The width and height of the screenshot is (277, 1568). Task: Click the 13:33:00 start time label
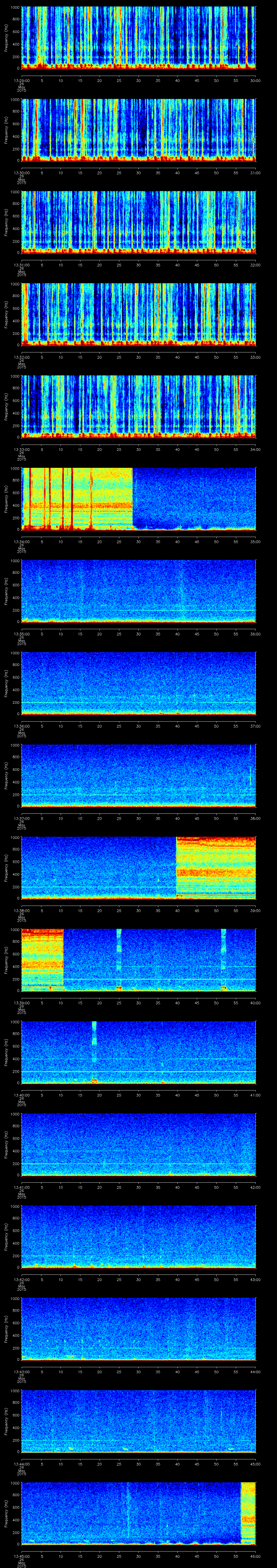pyautogui.click(x=21, y=449)
